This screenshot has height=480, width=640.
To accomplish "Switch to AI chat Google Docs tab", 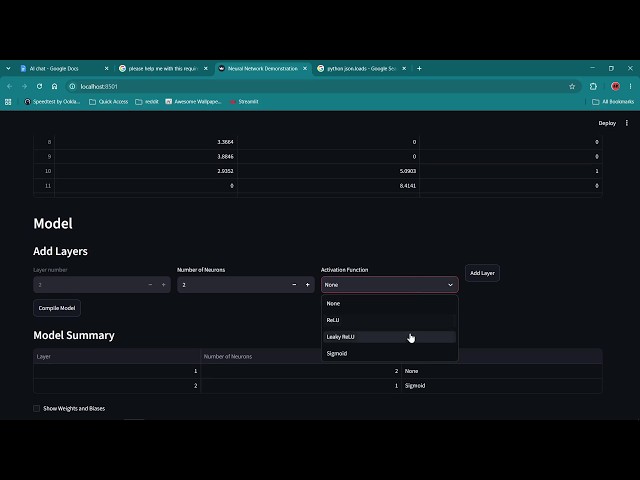I will (64, 69).
